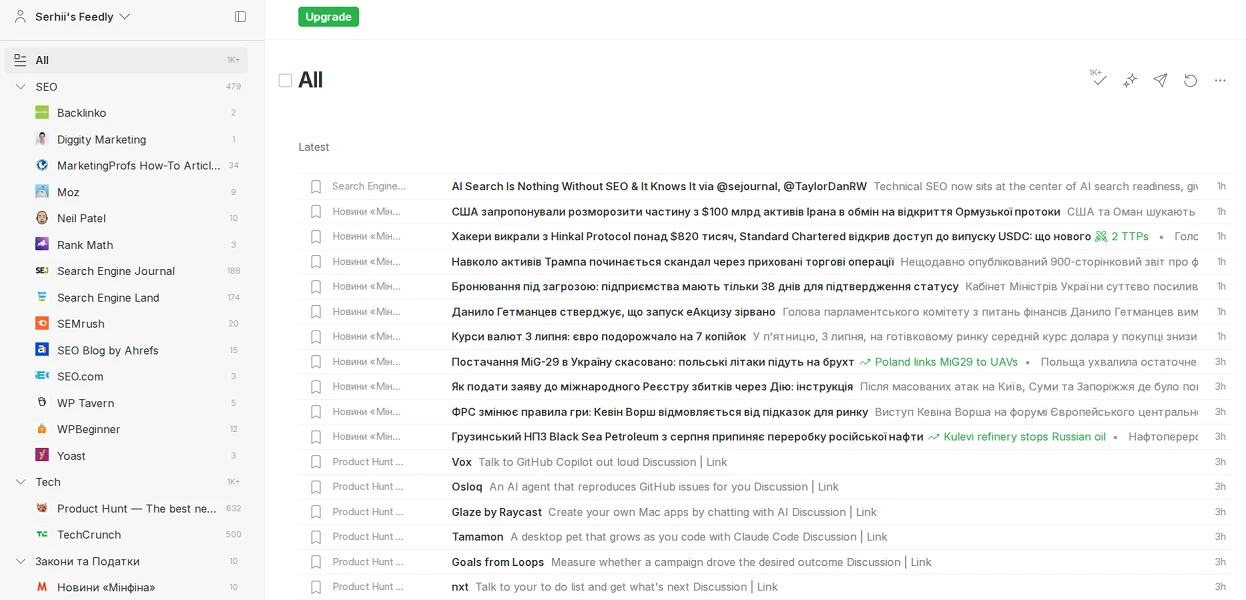Open the SEO Blog by Ahrefs icon

pos(42,350)
